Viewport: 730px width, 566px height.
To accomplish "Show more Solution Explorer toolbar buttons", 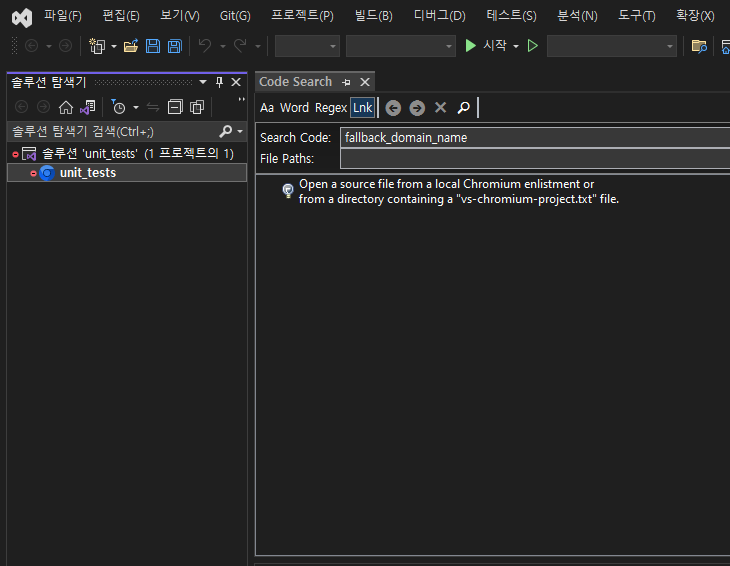I will coord(241,100).
